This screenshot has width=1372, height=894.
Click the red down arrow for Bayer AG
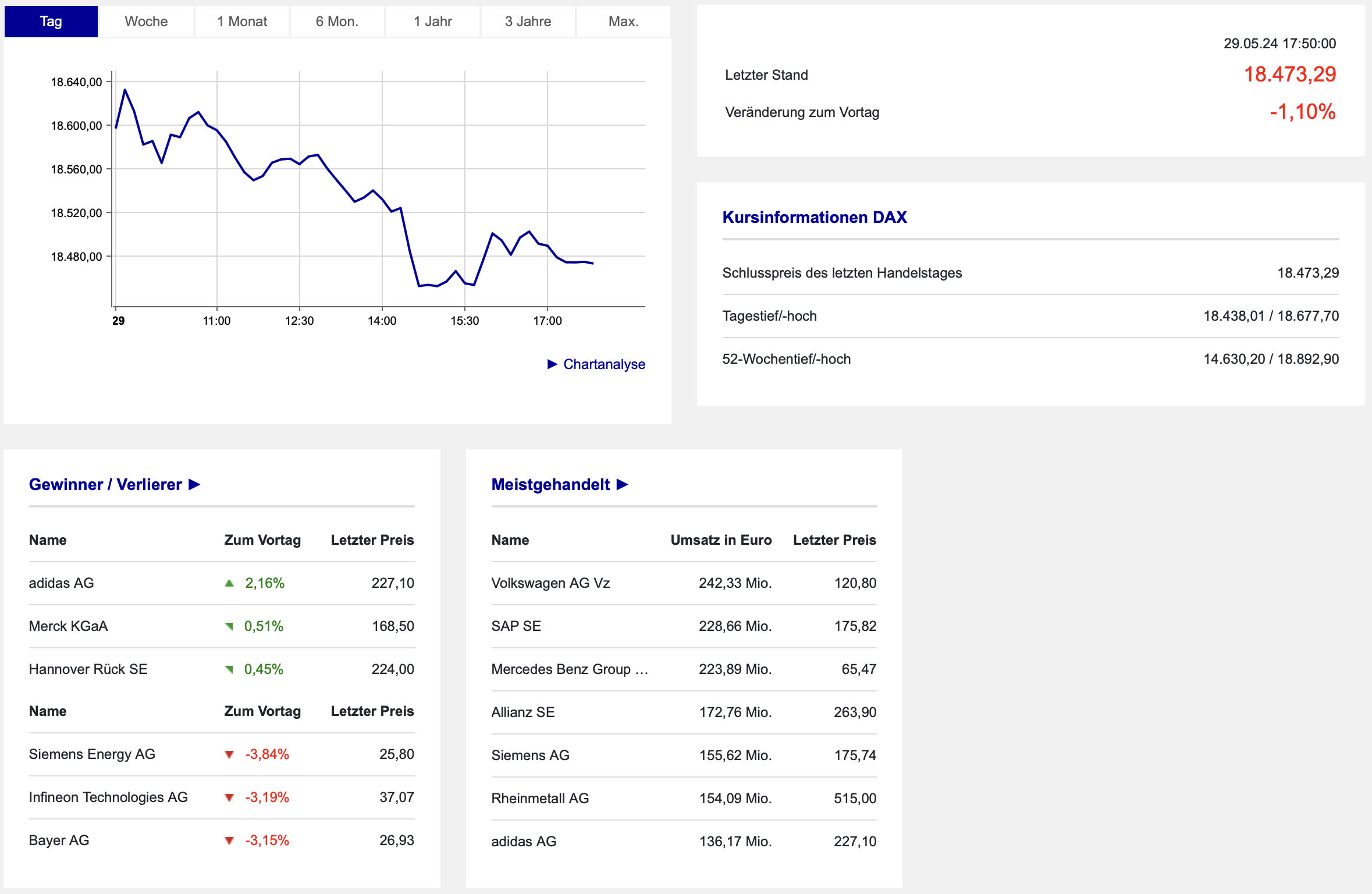click(x=229, y=840)
